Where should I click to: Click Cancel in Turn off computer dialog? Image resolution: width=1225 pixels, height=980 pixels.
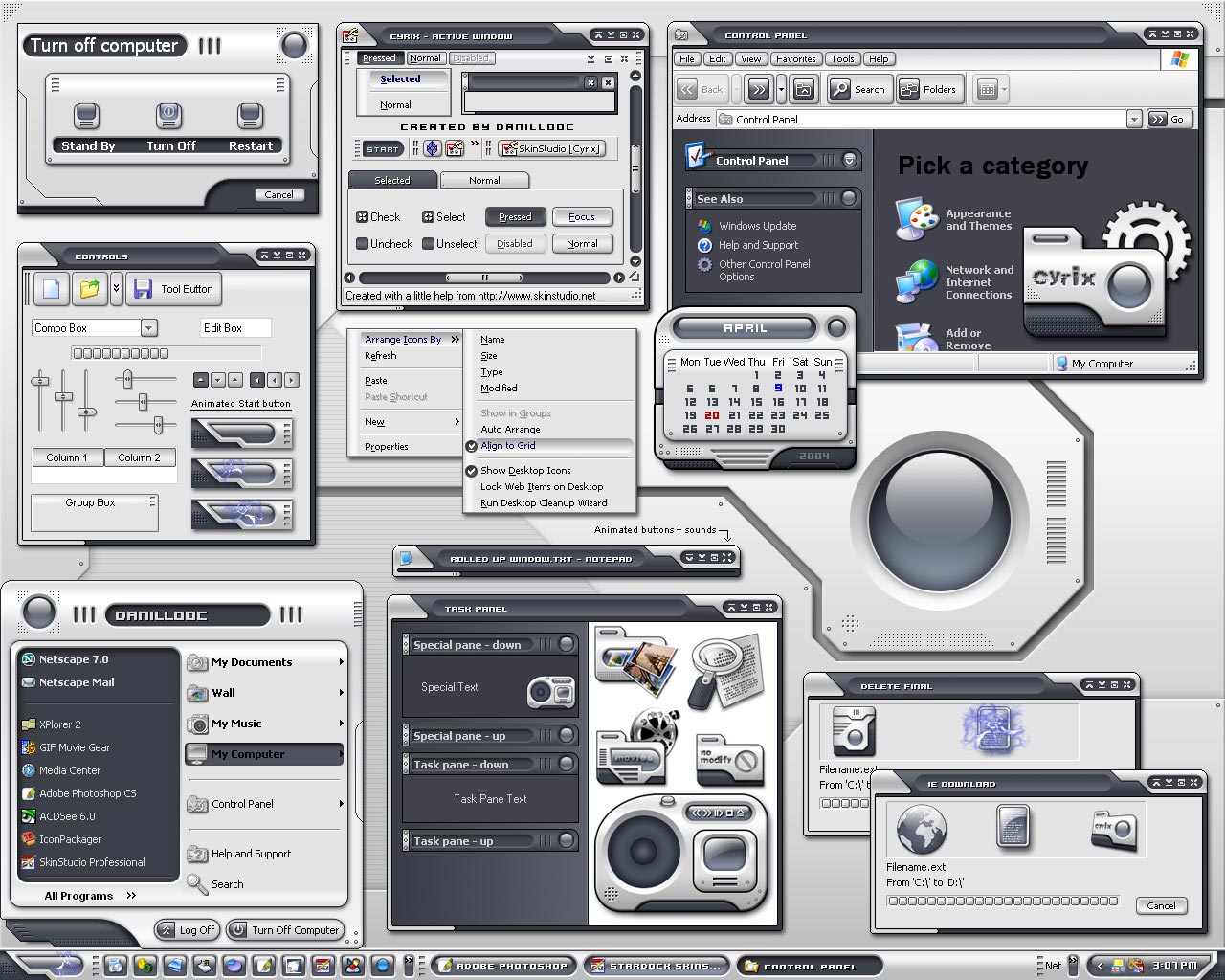[279, 194]
